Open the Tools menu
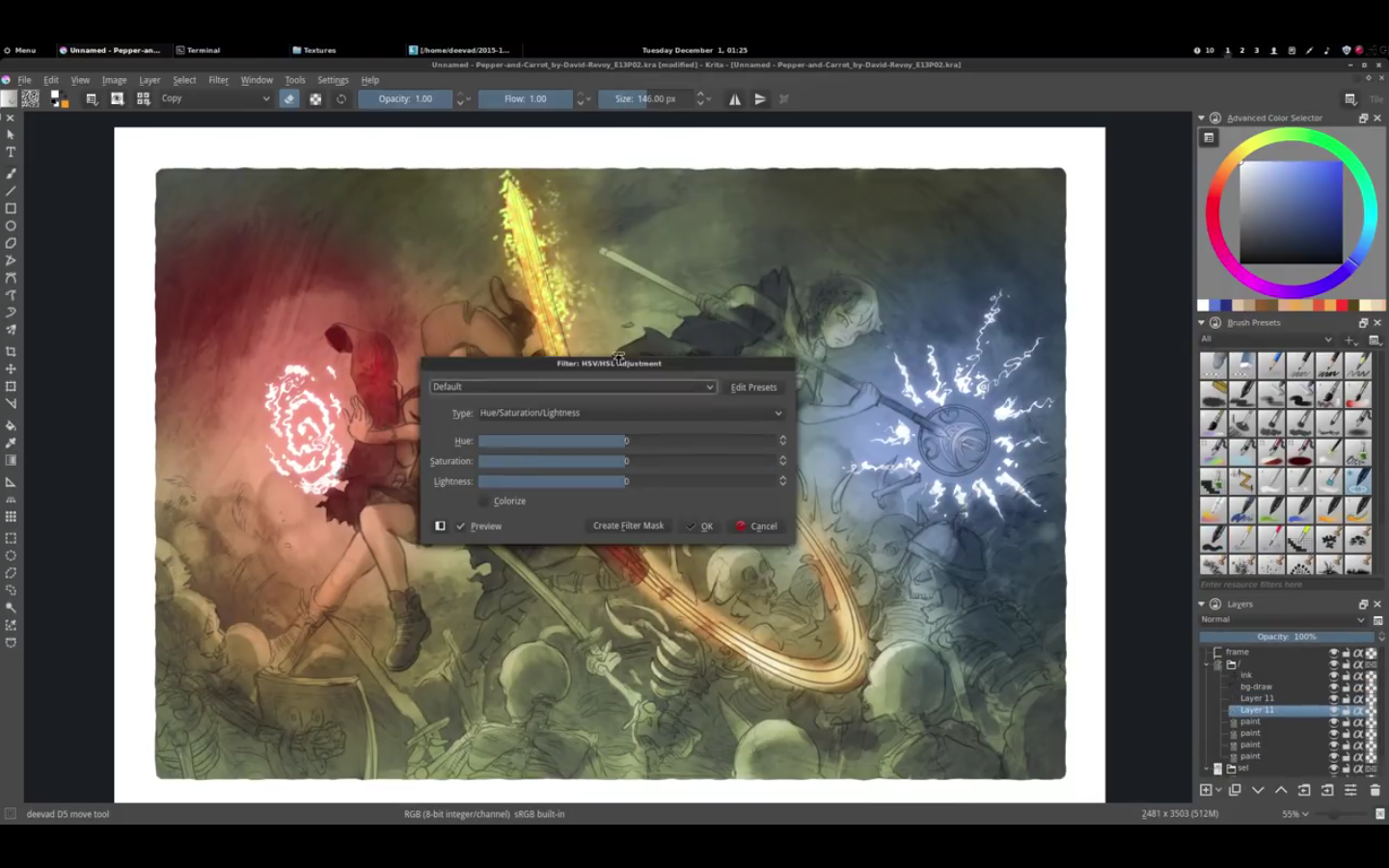Screen dimensions: 1389x868 (295, 80)
